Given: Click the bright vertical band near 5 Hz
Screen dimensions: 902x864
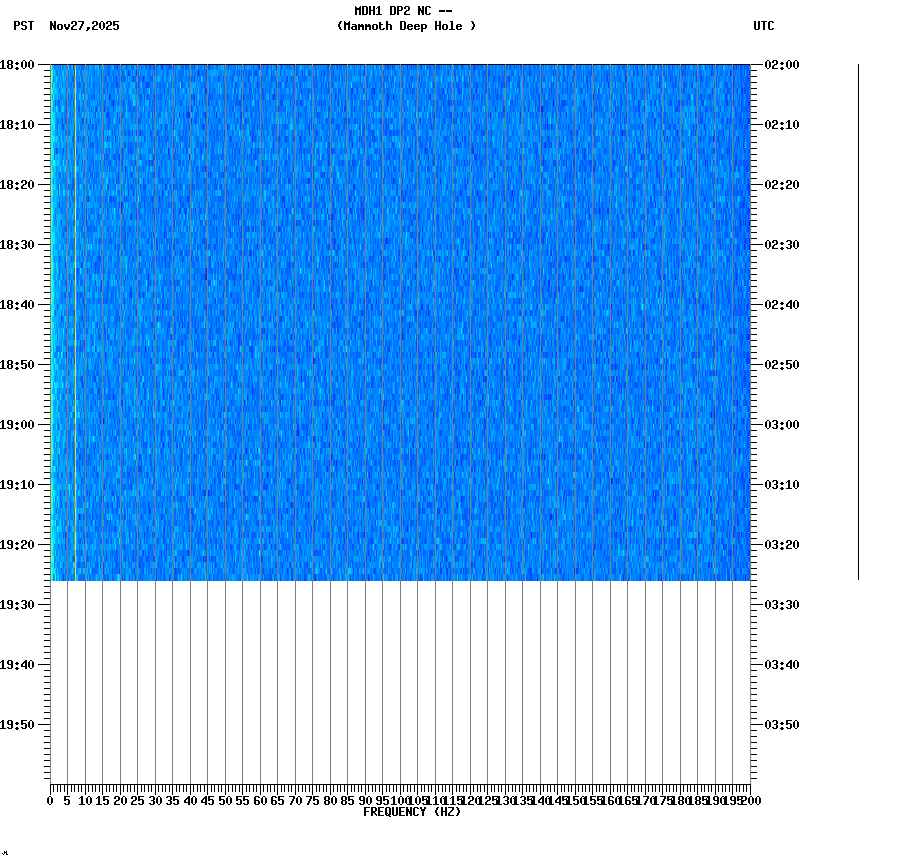Looking at the screenshot, I should point(73,300).
